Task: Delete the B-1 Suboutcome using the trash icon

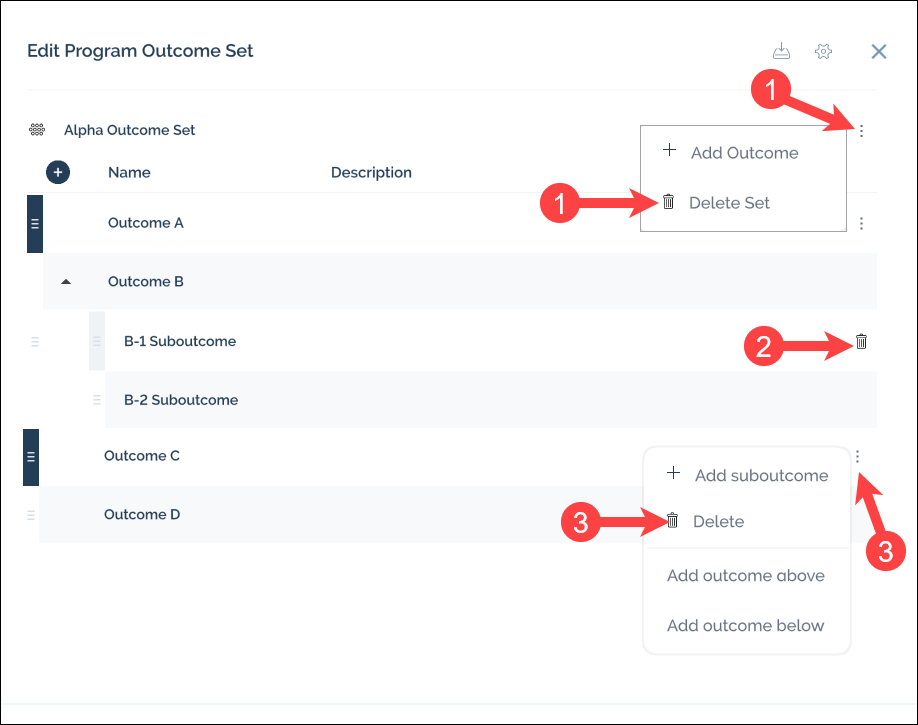Action: click(x=861, y=342)
